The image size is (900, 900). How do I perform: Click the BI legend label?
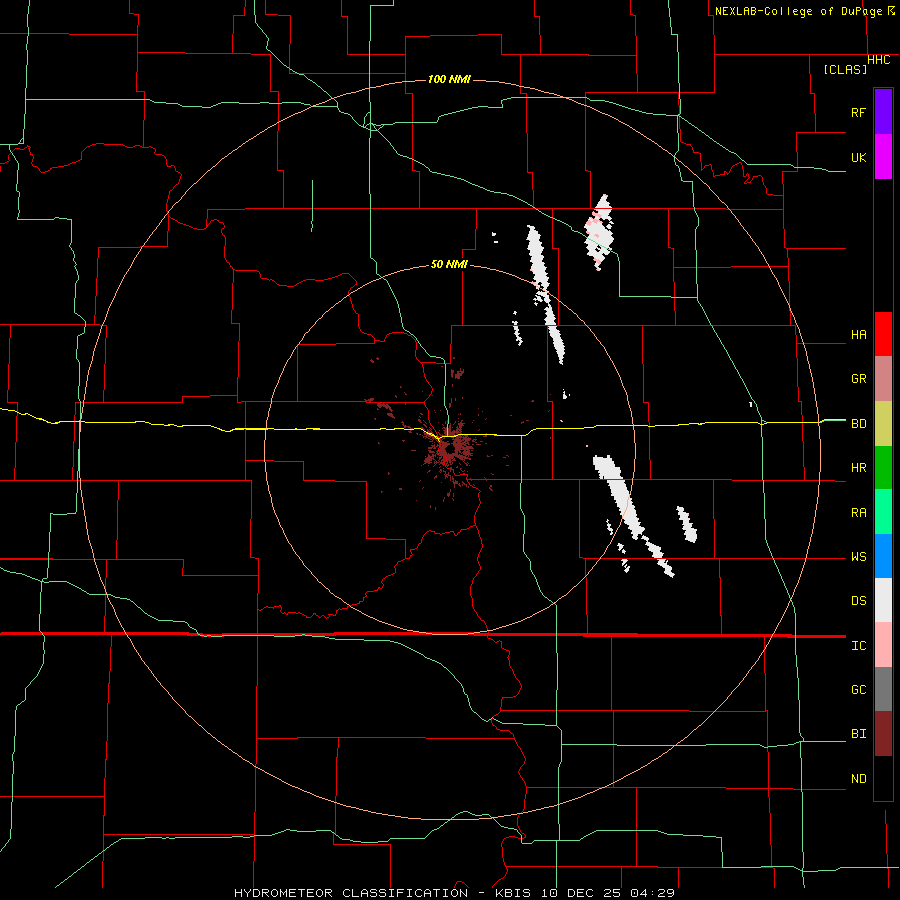click(x=858, y=734)
